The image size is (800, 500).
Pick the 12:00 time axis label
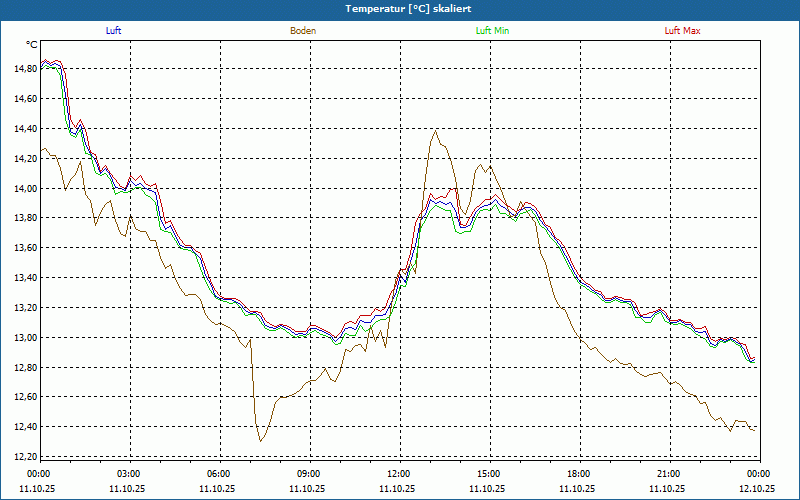[x=399, y=474]
